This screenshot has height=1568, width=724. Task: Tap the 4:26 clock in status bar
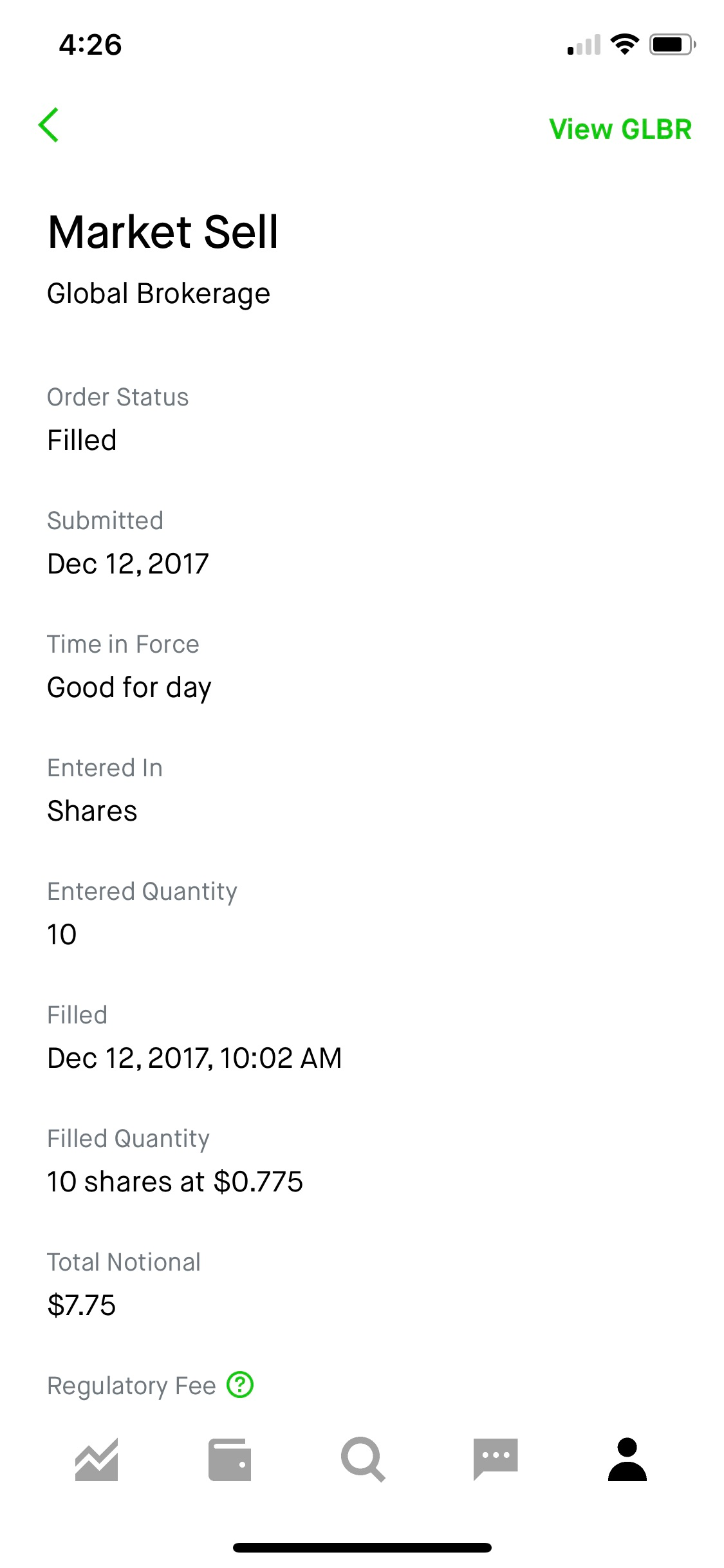[90, 45]
